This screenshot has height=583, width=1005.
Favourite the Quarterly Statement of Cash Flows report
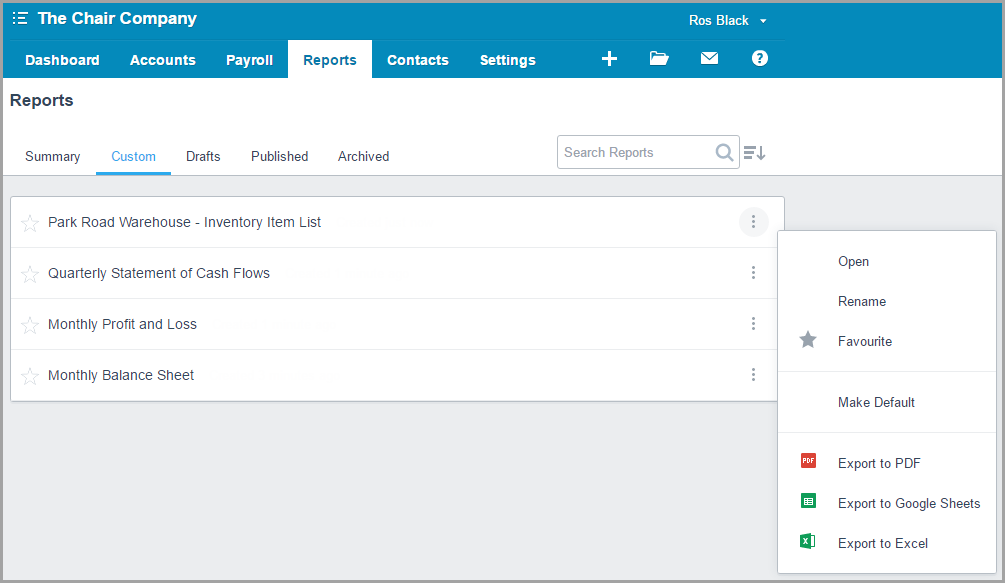(x=30, y=272)
